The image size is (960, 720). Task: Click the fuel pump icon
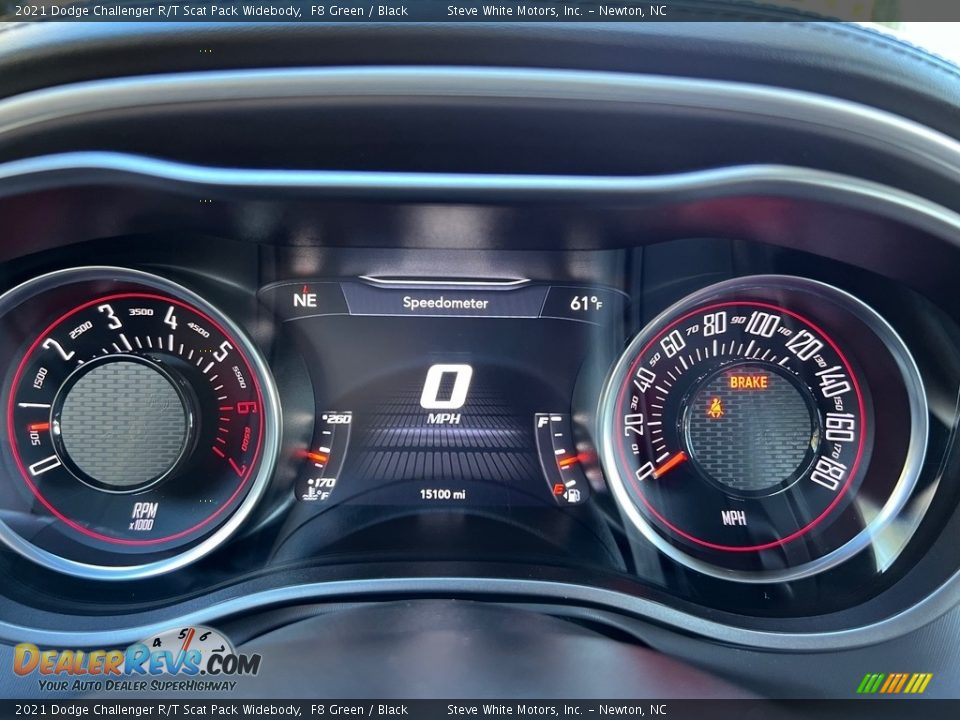coord(574,495)
